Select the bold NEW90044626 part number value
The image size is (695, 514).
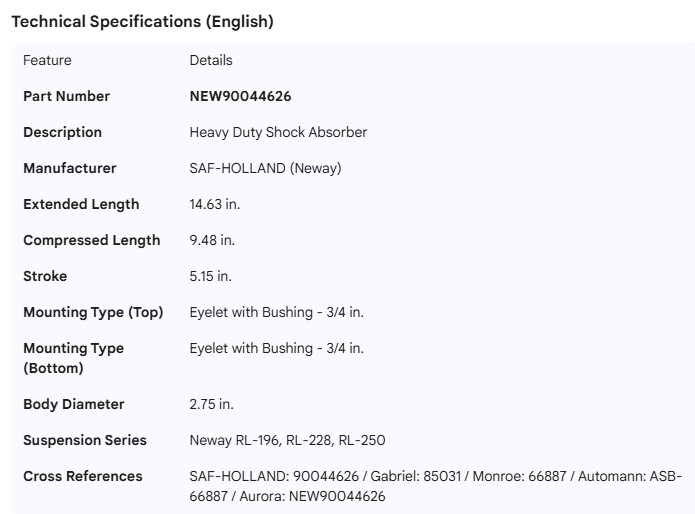tap(240, 96)
